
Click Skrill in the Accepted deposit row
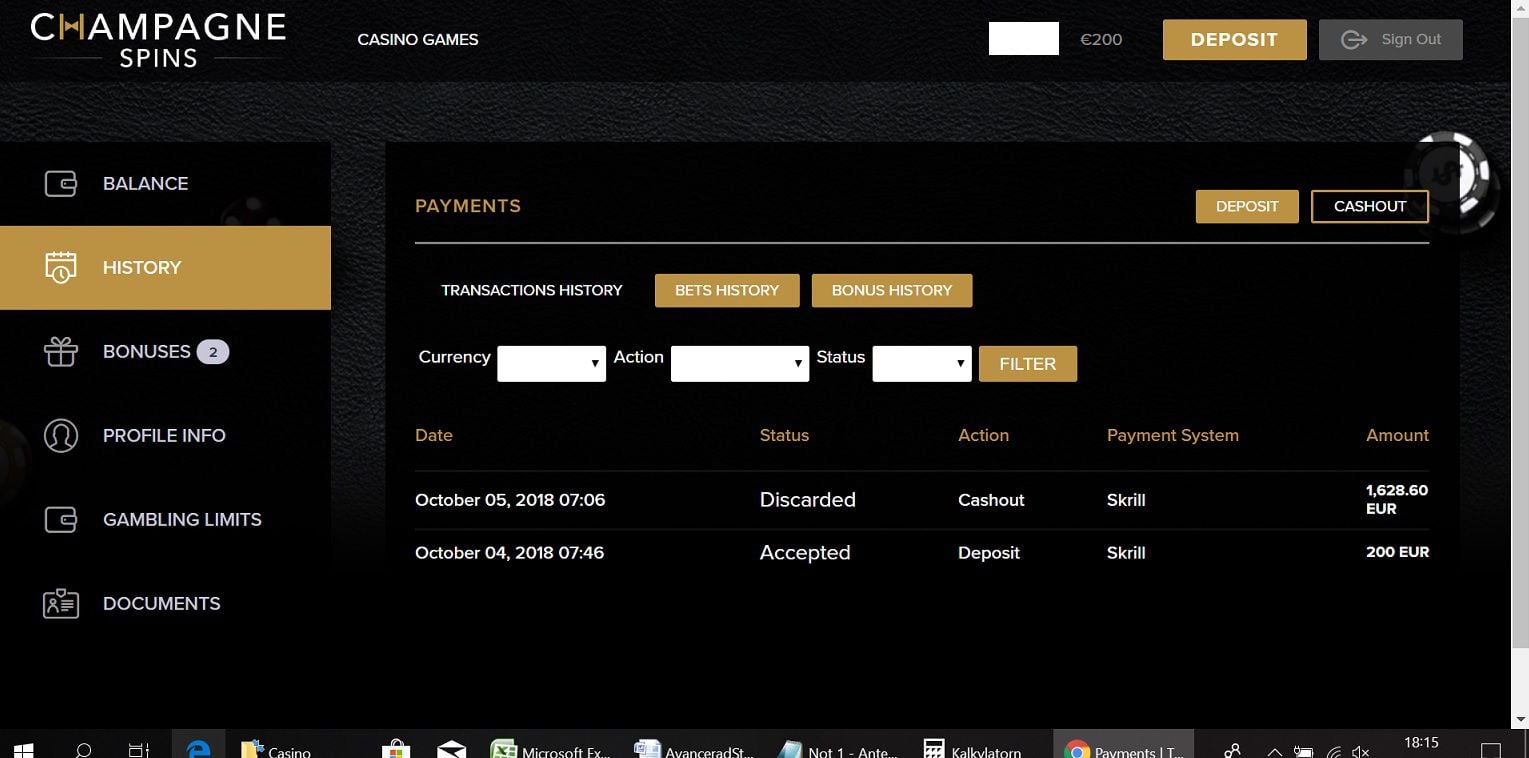pyautogui.click(x=1126, y=553)
